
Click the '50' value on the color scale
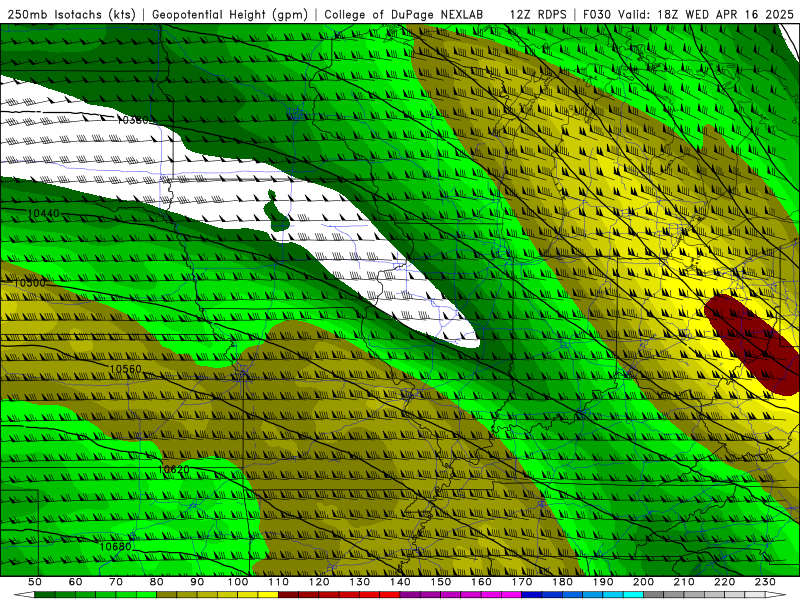35,582
